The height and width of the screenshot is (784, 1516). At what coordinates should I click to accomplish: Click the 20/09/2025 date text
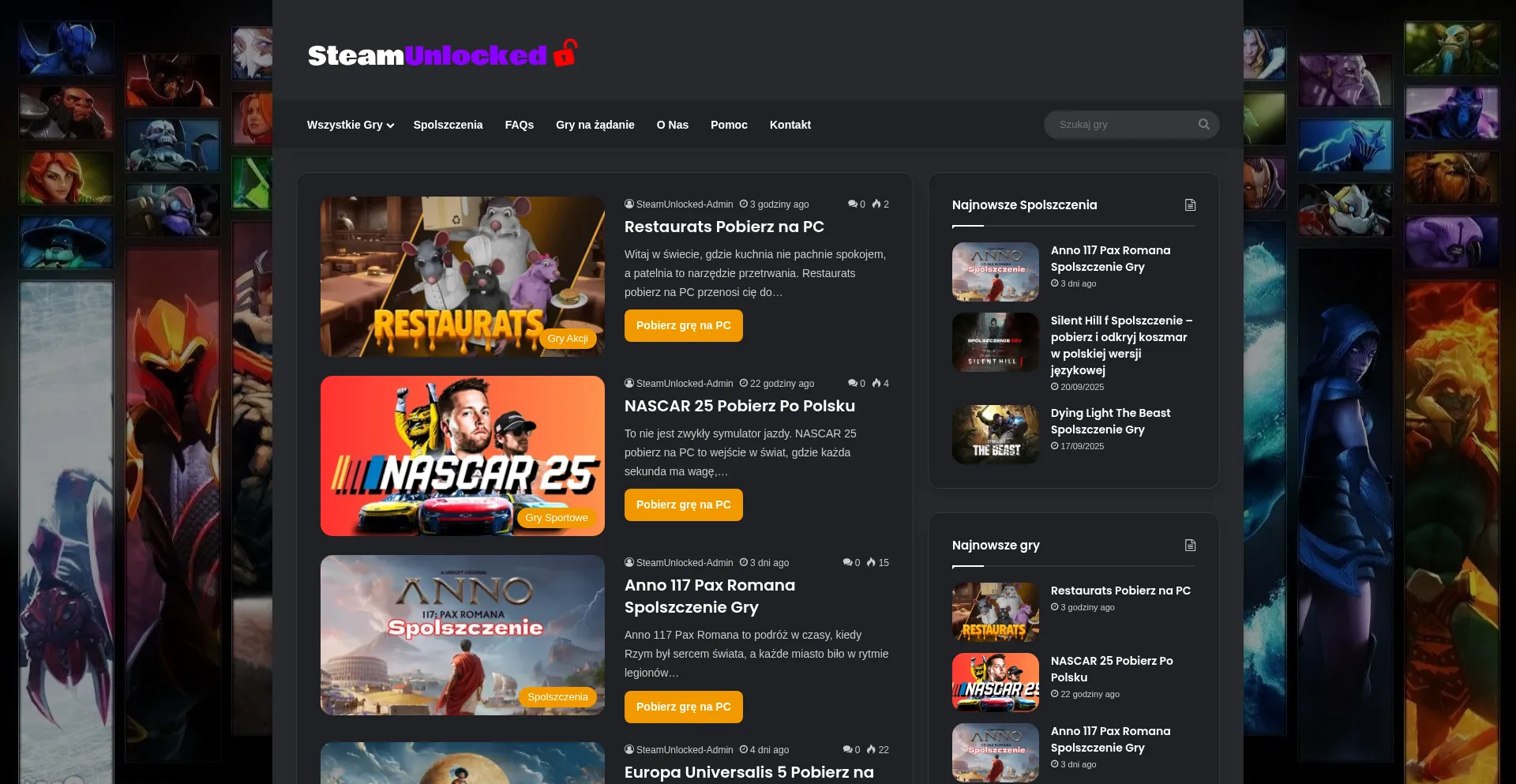pos(1082,387)
